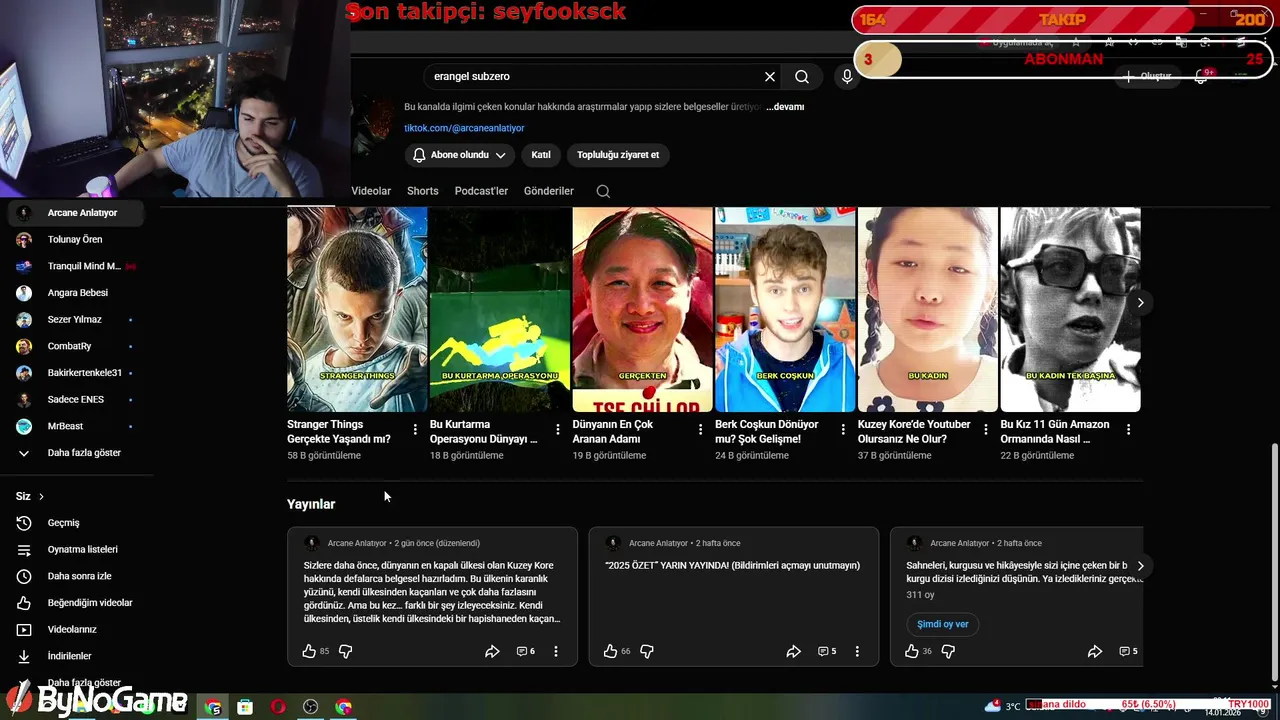Open options menu for Stranger Things short

(x=415, y=429)
